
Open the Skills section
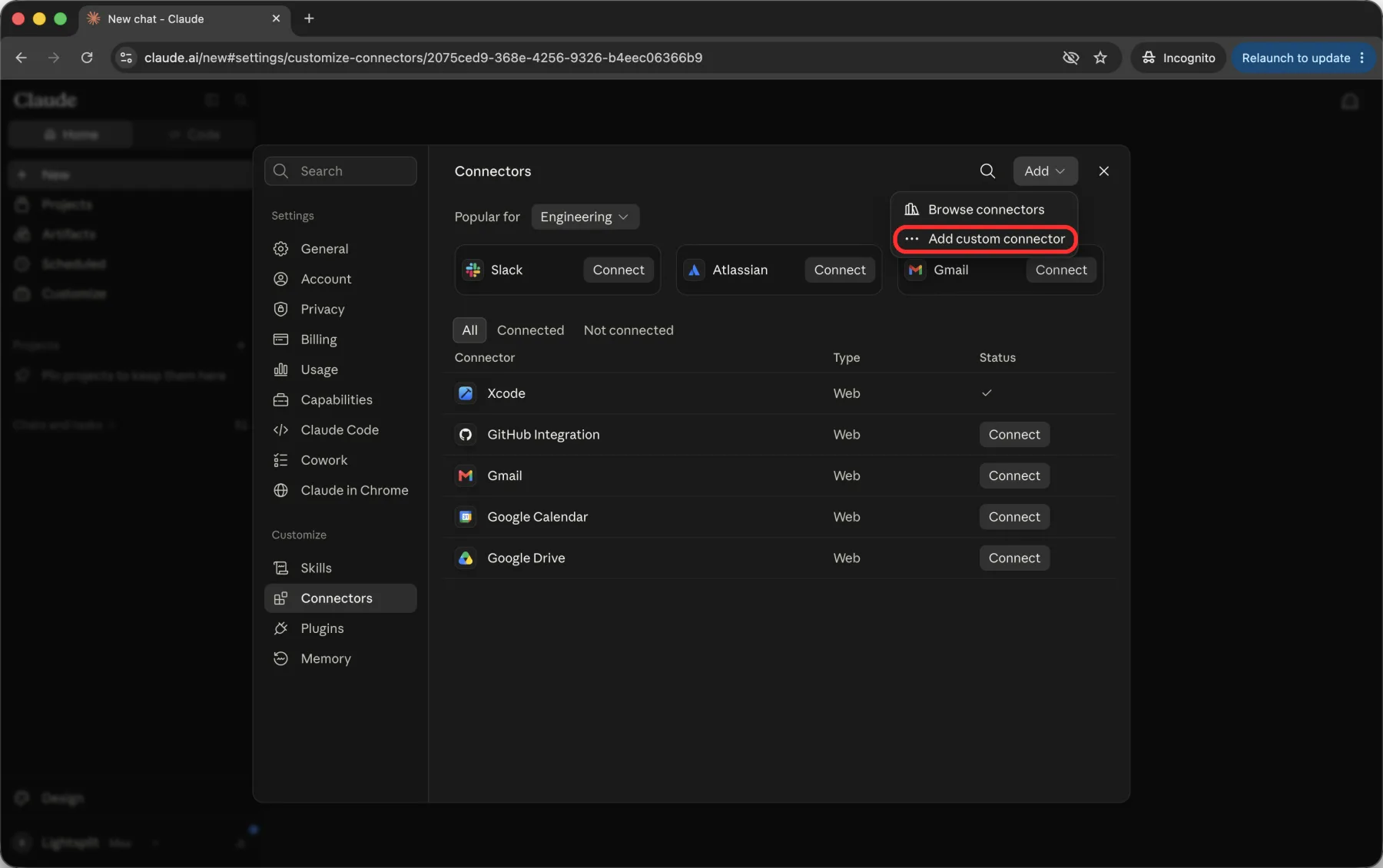tap(340, 568)
